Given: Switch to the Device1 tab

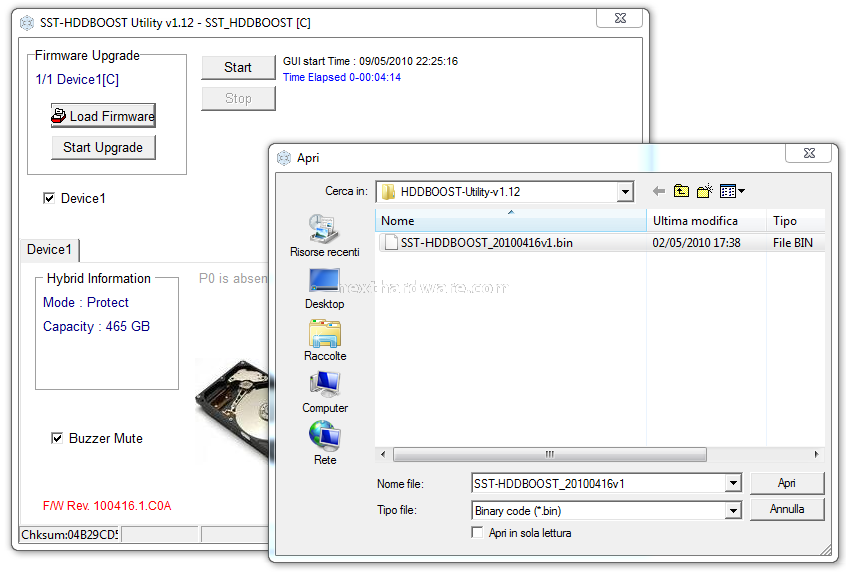Looking at the screenshot, I should coord(50,250).
